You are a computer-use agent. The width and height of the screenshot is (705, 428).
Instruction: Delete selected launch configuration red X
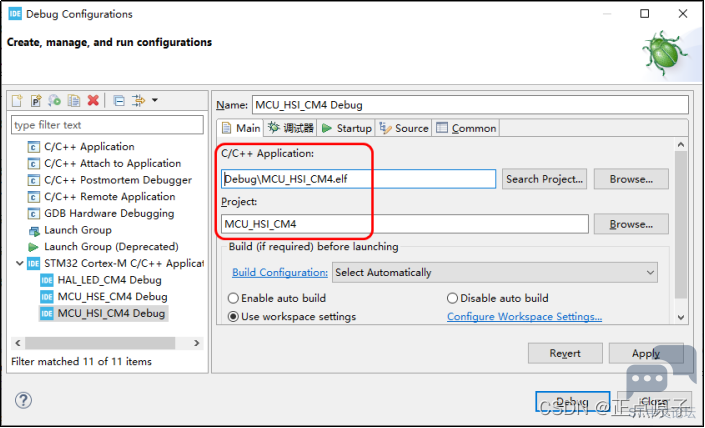[x=93, y=100]
